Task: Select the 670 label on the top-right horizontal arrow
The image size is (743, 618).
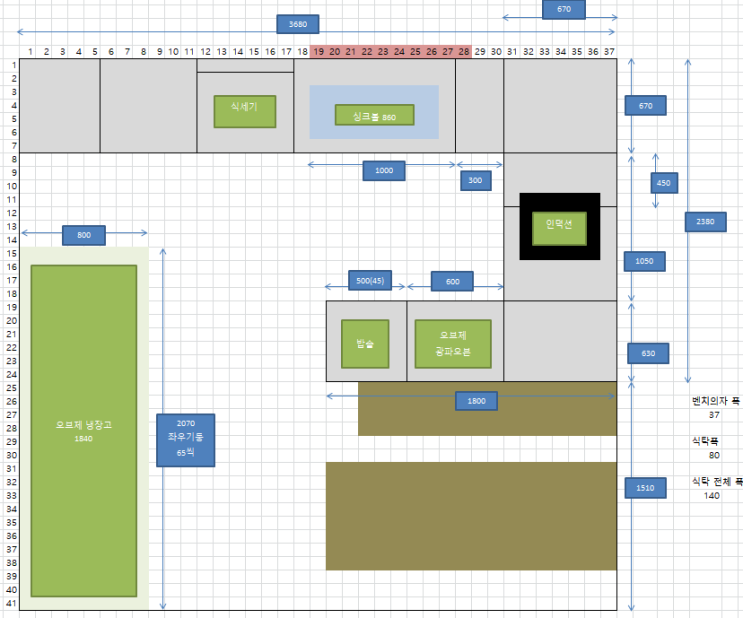Action: click(x=563, y=9)
